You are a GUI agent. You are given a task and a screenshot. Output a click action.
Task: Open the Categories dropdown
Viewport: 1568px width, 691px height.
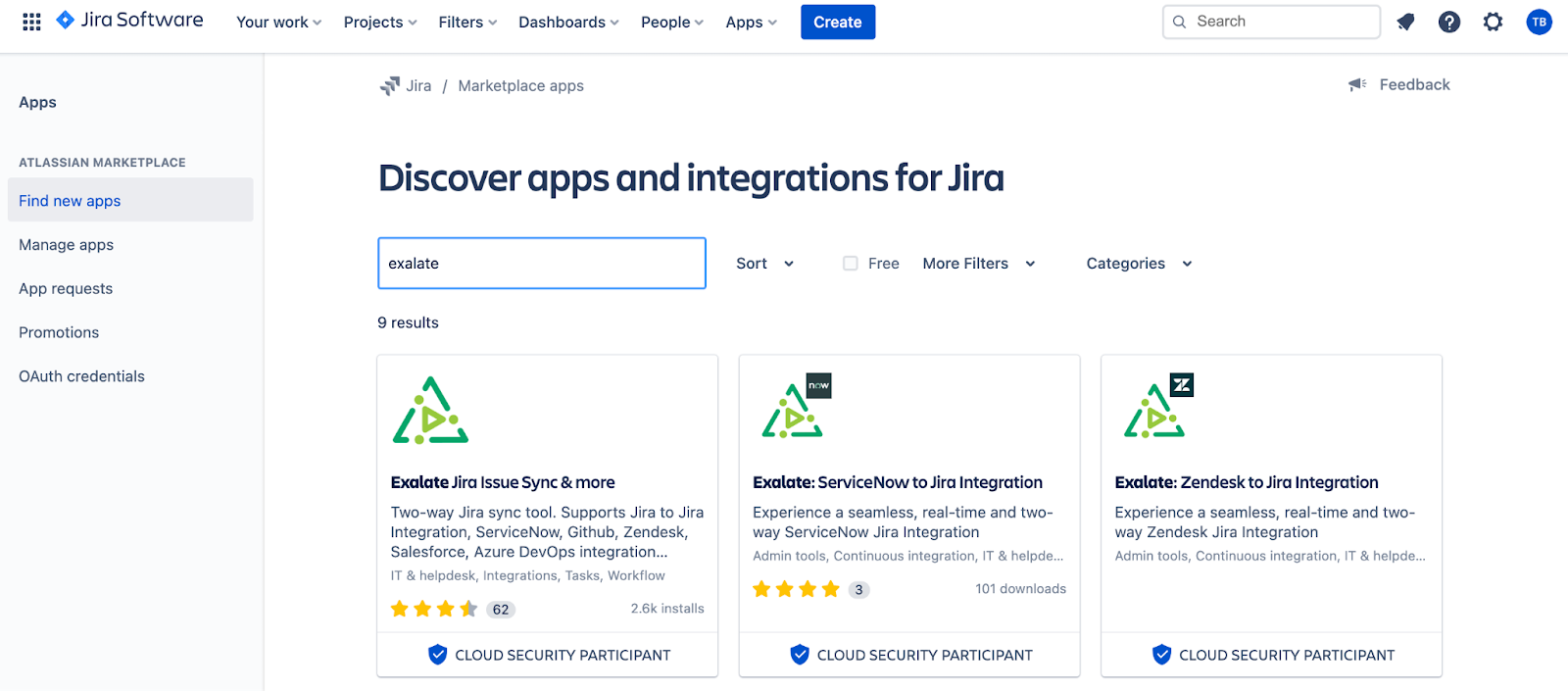pos(1139,264)
